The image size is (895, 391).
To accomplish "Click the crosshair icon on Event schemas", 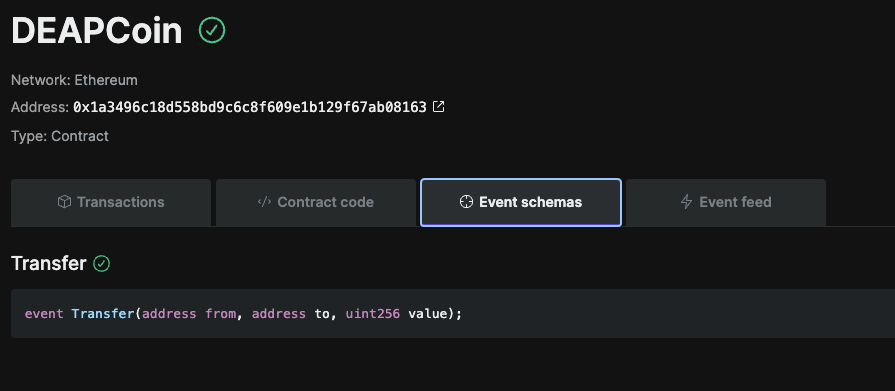I will click(x=466, y=201).
